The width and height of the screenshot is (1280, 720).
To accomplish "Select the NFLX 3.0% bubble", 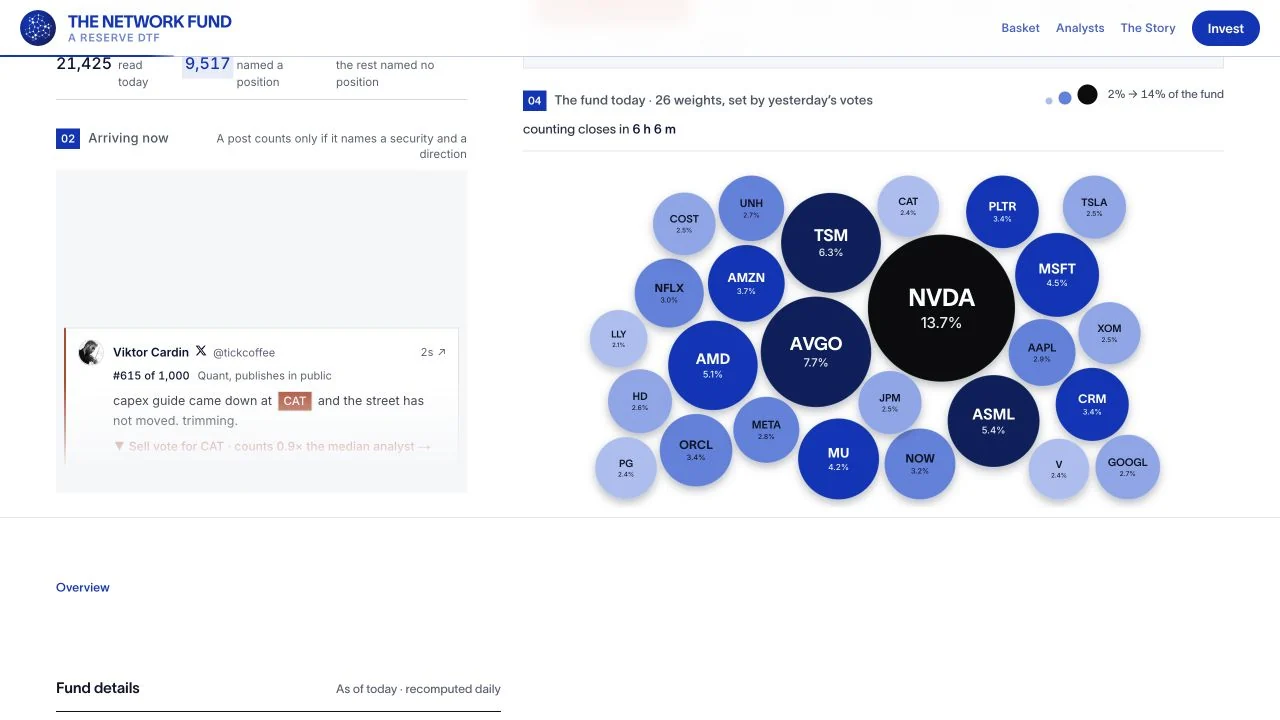I will [669, 293].
